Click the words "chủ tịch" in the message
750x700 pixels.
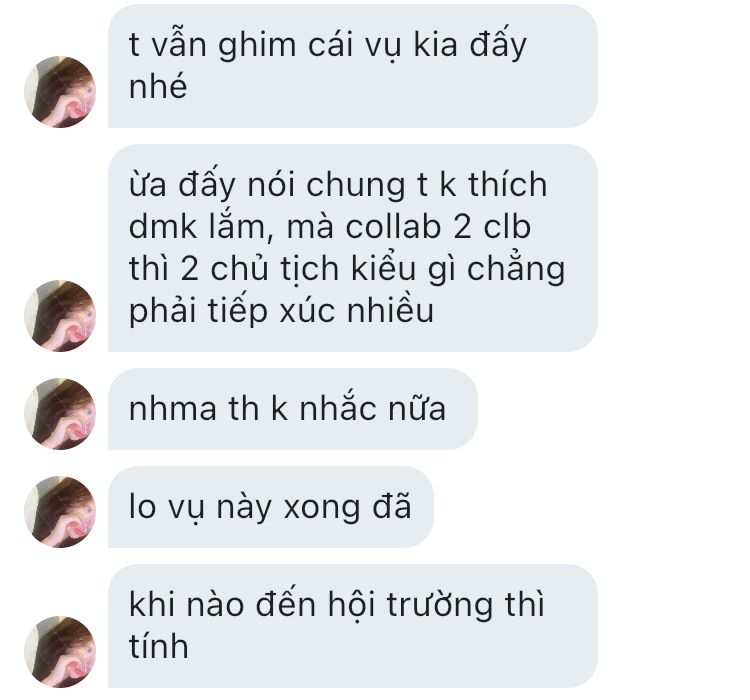pyautogui.click(x=276, y=268)
